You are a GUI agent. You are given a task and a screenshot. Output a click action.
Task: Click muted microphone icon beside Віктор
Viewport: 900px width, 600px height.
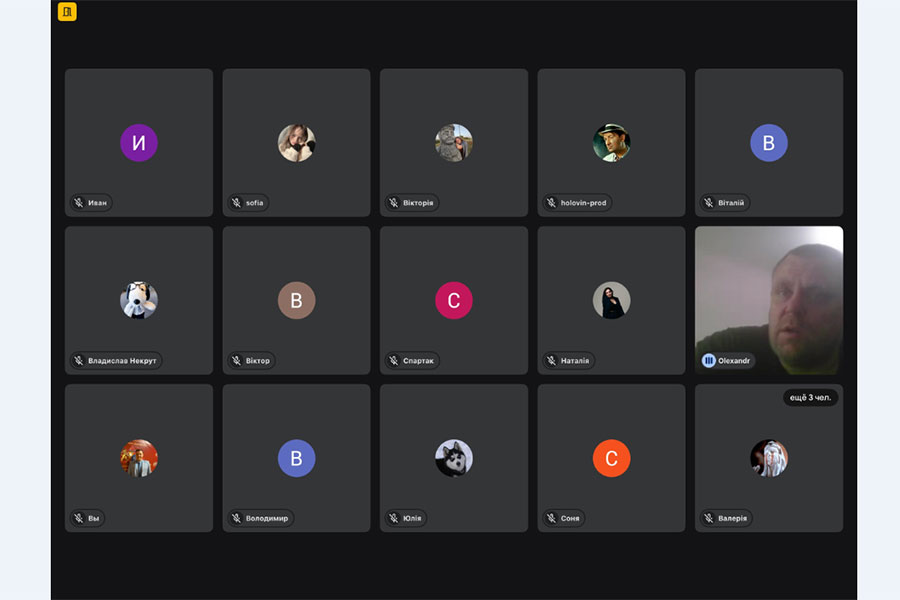[236, 361]
